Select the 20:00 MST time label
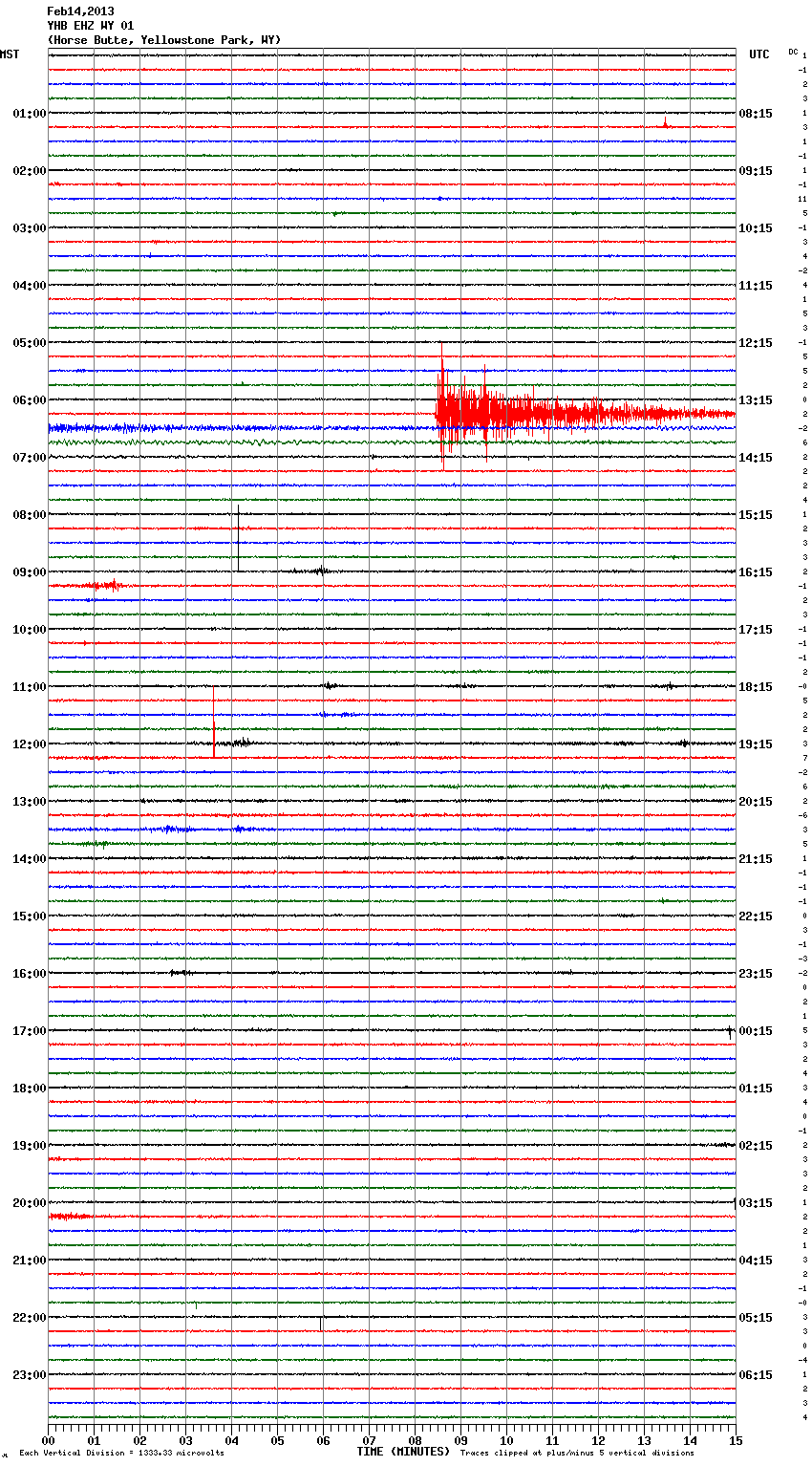 (x=29, y=1203)
